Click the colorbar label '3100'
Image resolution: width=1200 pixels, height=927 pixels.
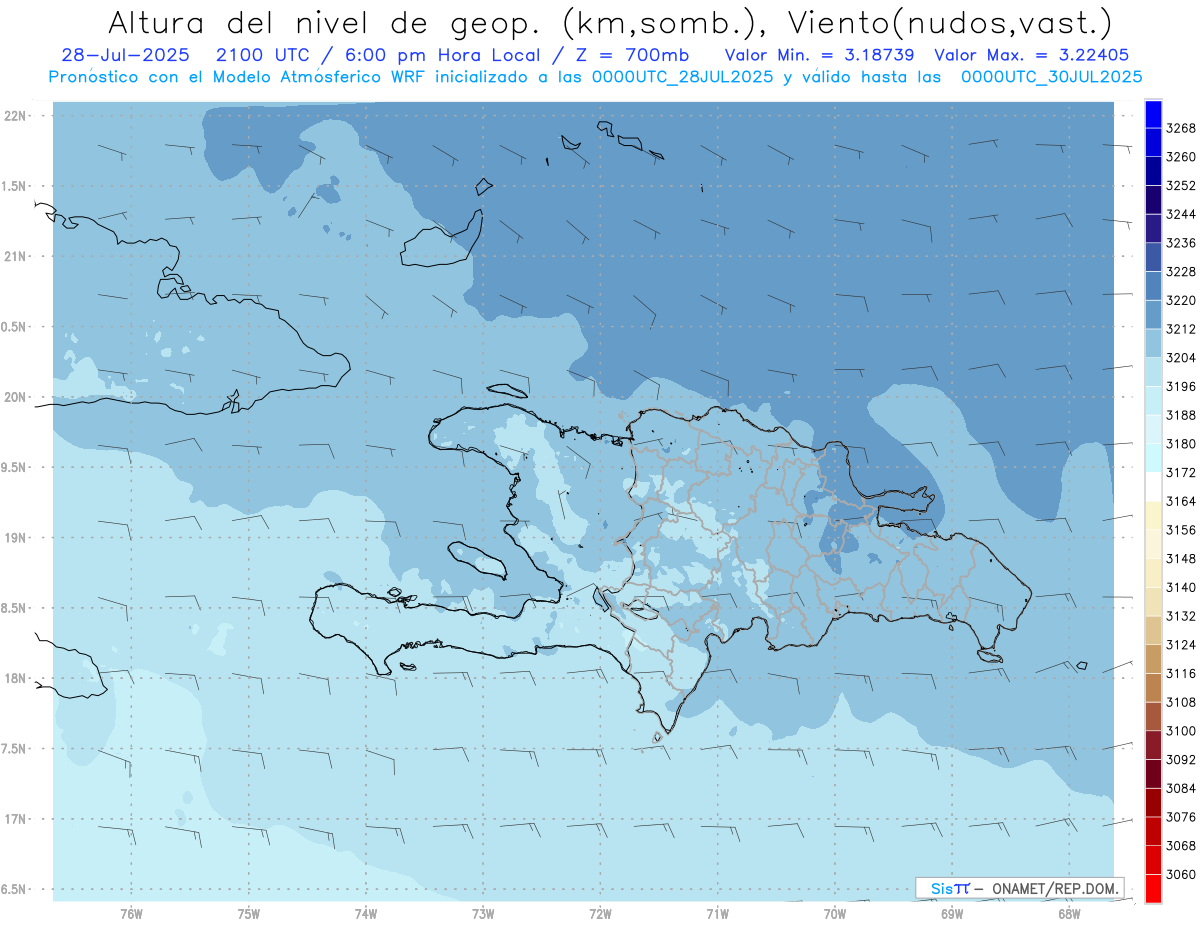tap(1180, 731)
